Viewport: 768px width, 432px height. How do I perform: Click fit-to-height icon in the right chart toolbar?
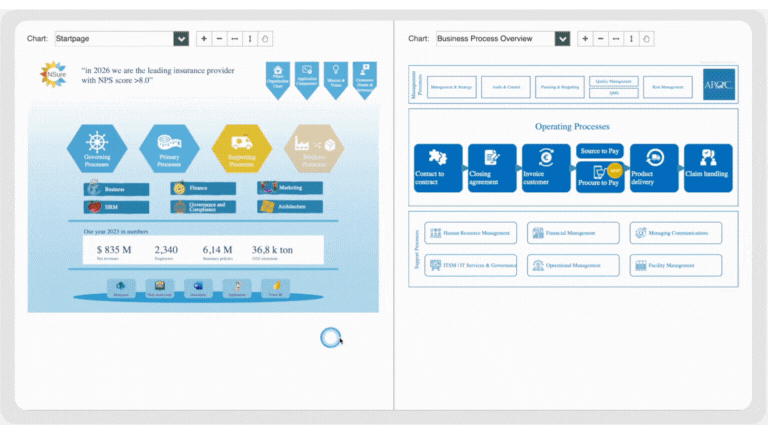pos(632,39)
